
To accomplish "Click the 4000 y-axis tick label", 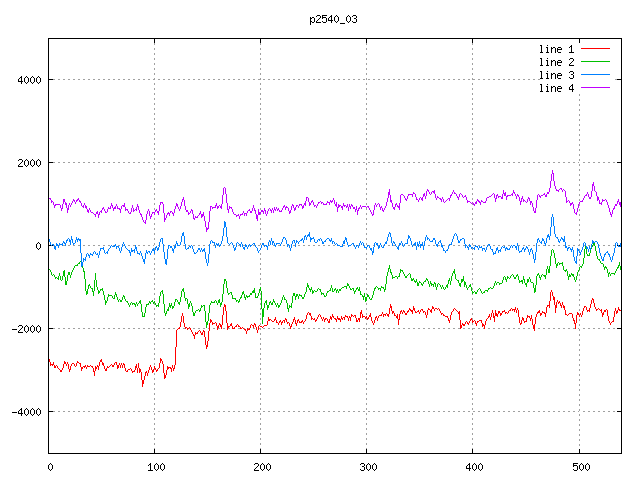I will coord(28,80).
